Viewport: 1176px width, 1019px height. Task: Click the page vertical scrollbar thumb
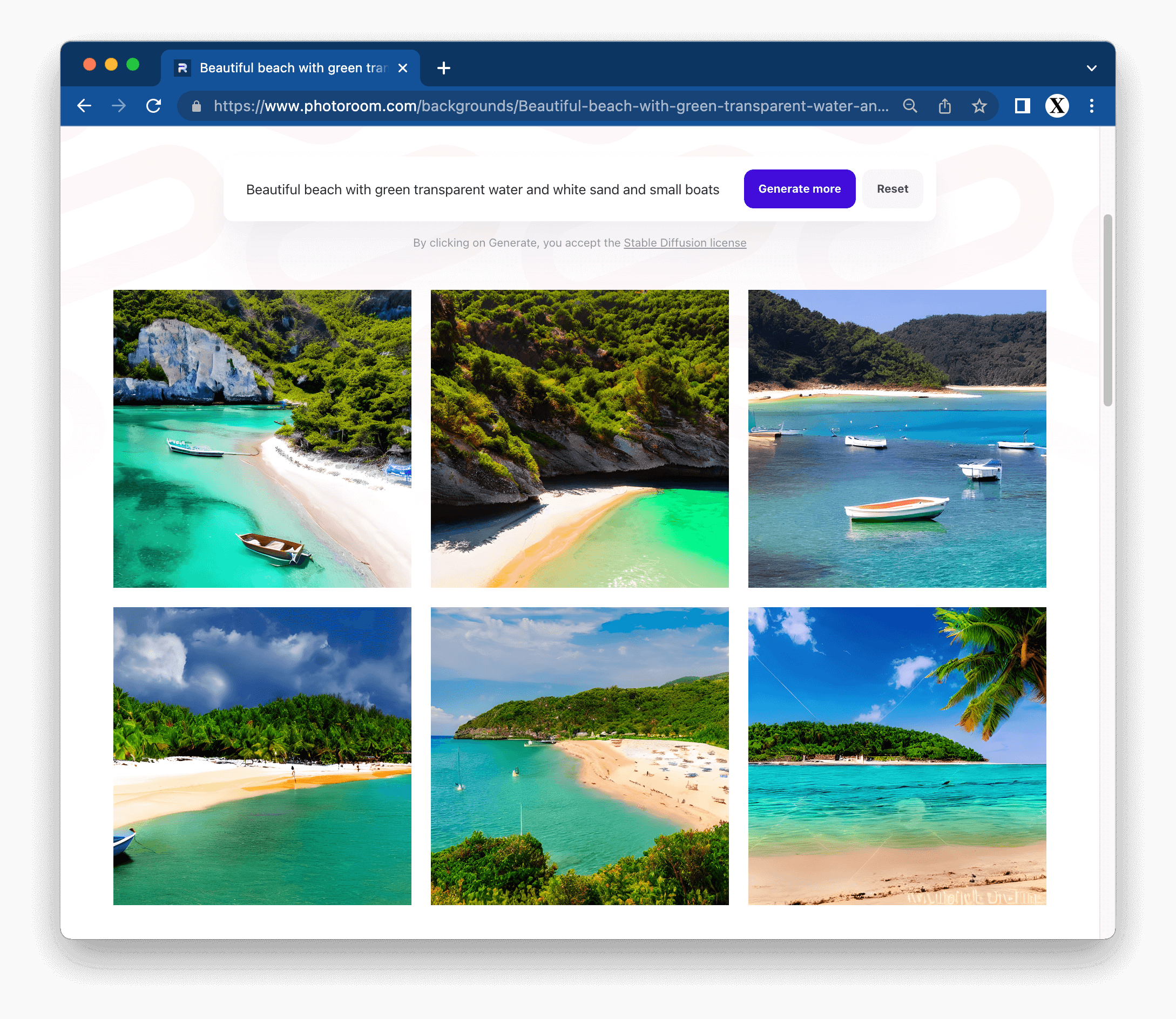click(x=1107, y=310)
